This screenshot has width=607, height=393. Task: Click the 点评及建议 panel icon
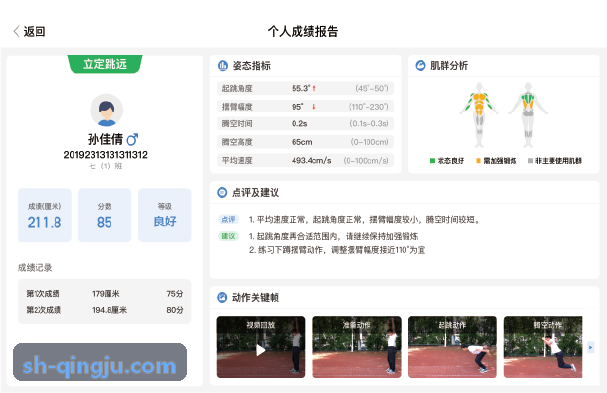(222, 192)
